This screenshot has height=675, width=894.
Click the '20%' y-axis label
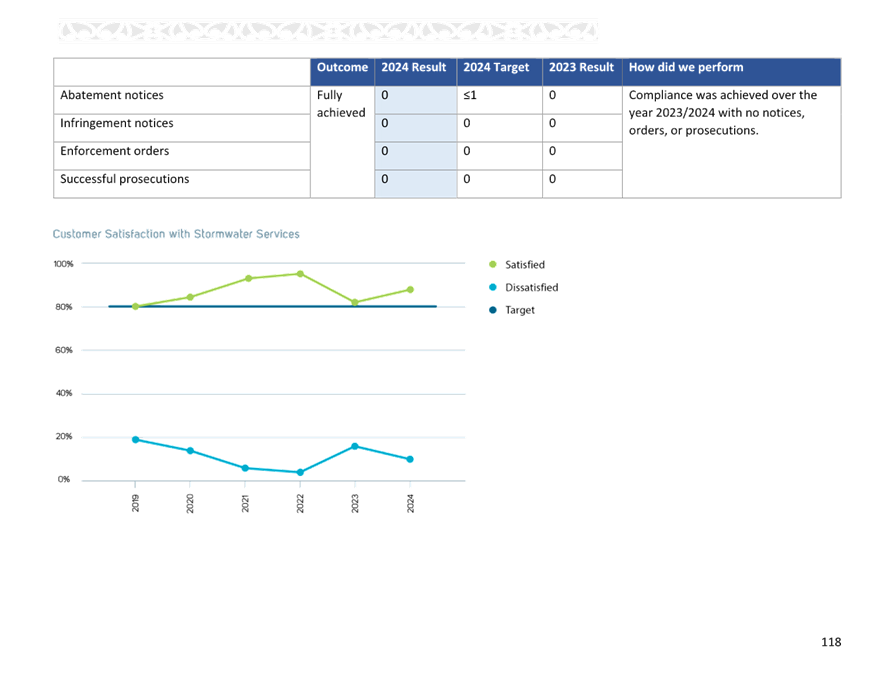tap(64, 436)
